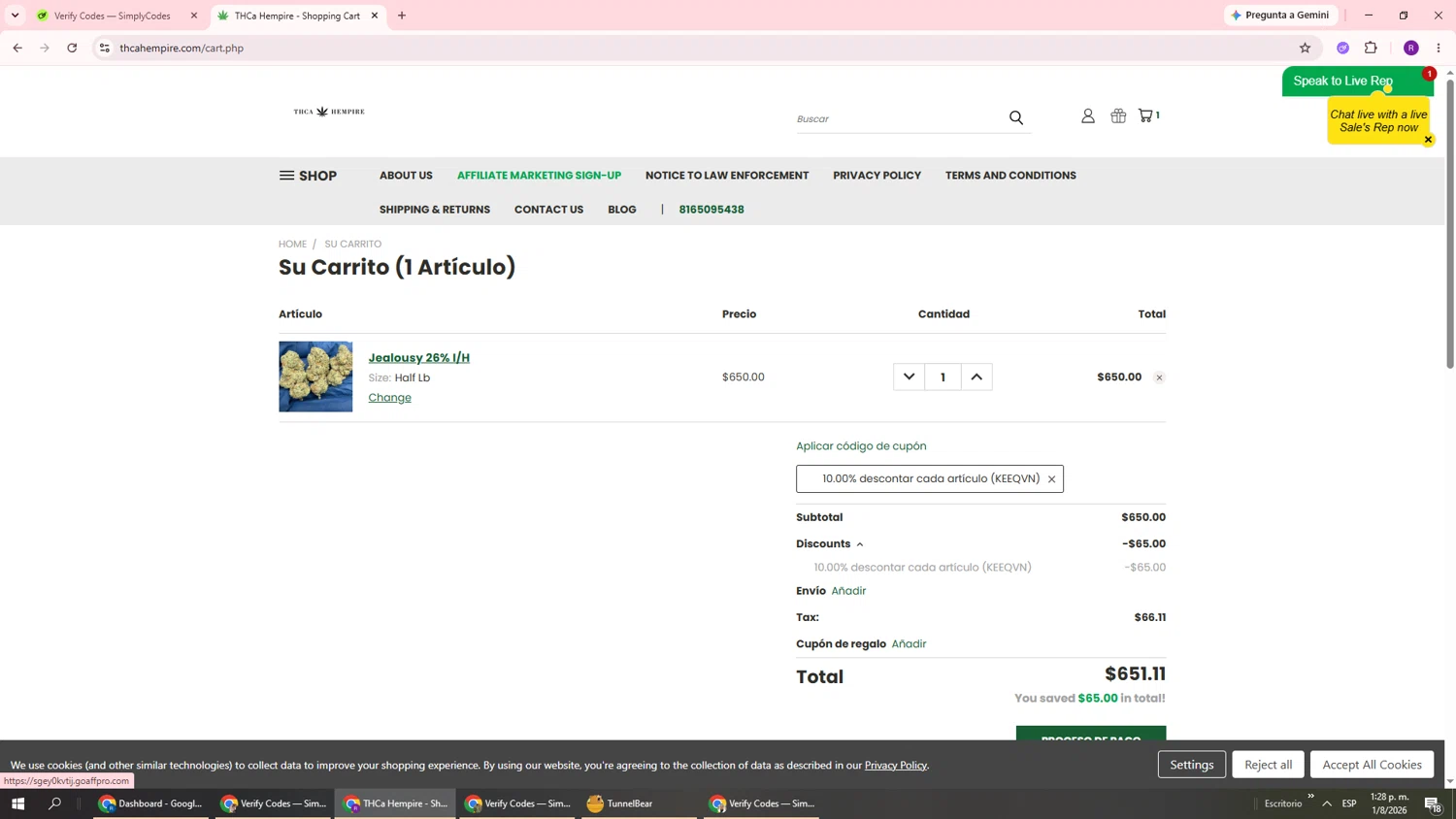Focus the Buscar search field
This screenshot has height=819, width=1456.
[x=899, y=118]
